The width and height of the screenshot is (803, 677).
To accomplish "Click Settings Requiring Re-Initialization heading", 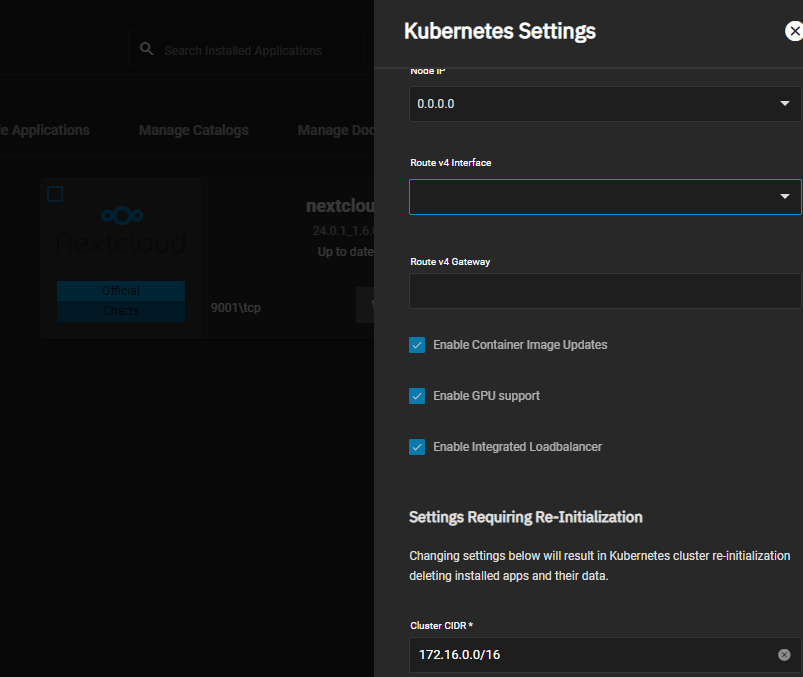I will pyautogui.click(x=525, y=517).
